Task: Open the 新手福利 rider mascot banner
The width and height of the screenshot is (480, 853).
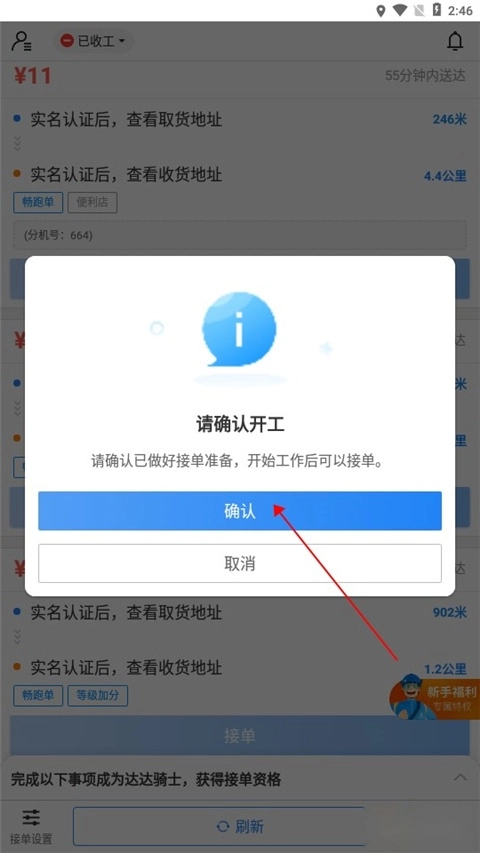Action: click(x=434, y=697)
